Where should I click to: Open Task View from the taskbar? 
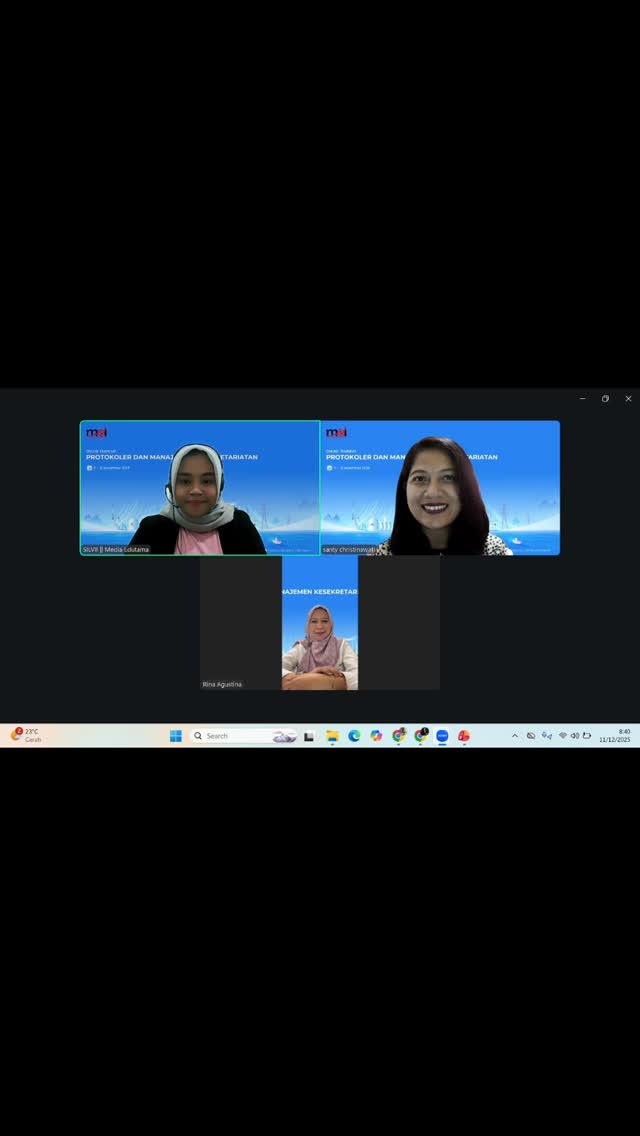click(309, 736)
